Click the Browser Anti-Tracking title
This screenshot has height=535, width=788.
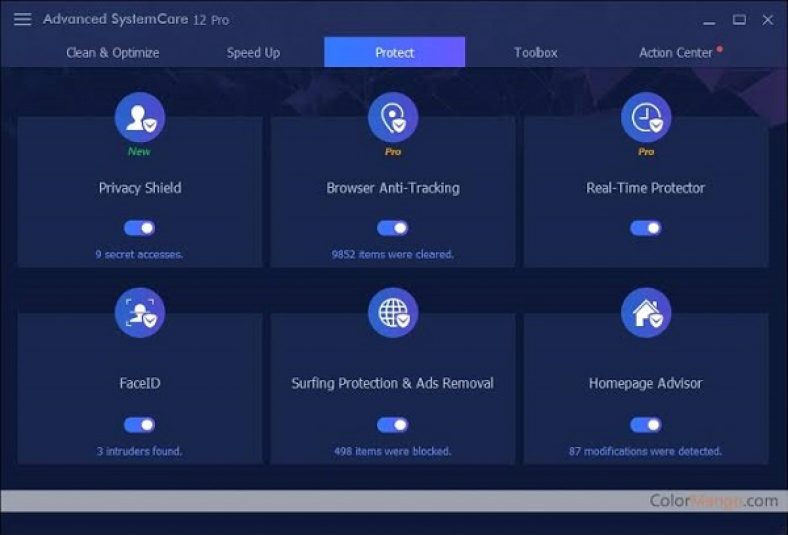click(x=393, y=188)
